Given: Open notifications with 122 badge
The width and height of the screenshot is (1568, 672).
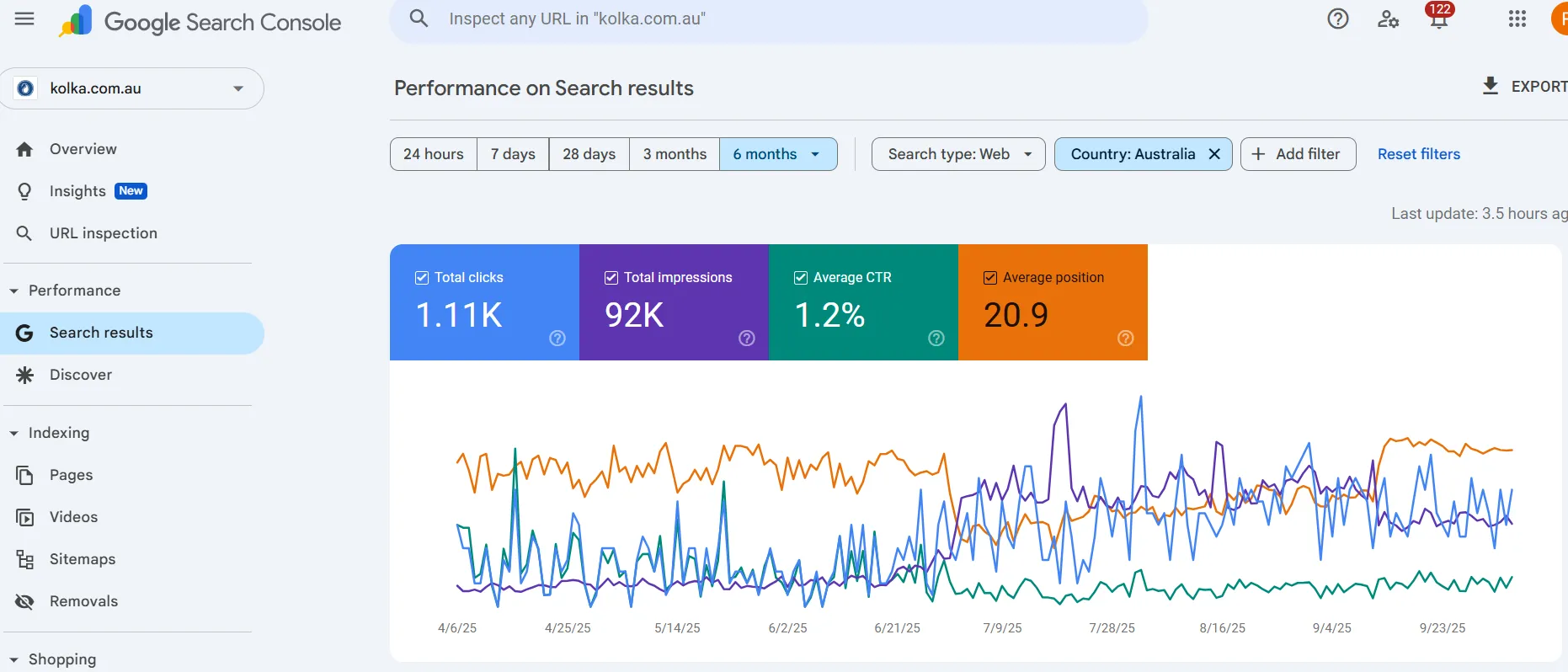Looking at the screenshot, I should [1438, 18].
